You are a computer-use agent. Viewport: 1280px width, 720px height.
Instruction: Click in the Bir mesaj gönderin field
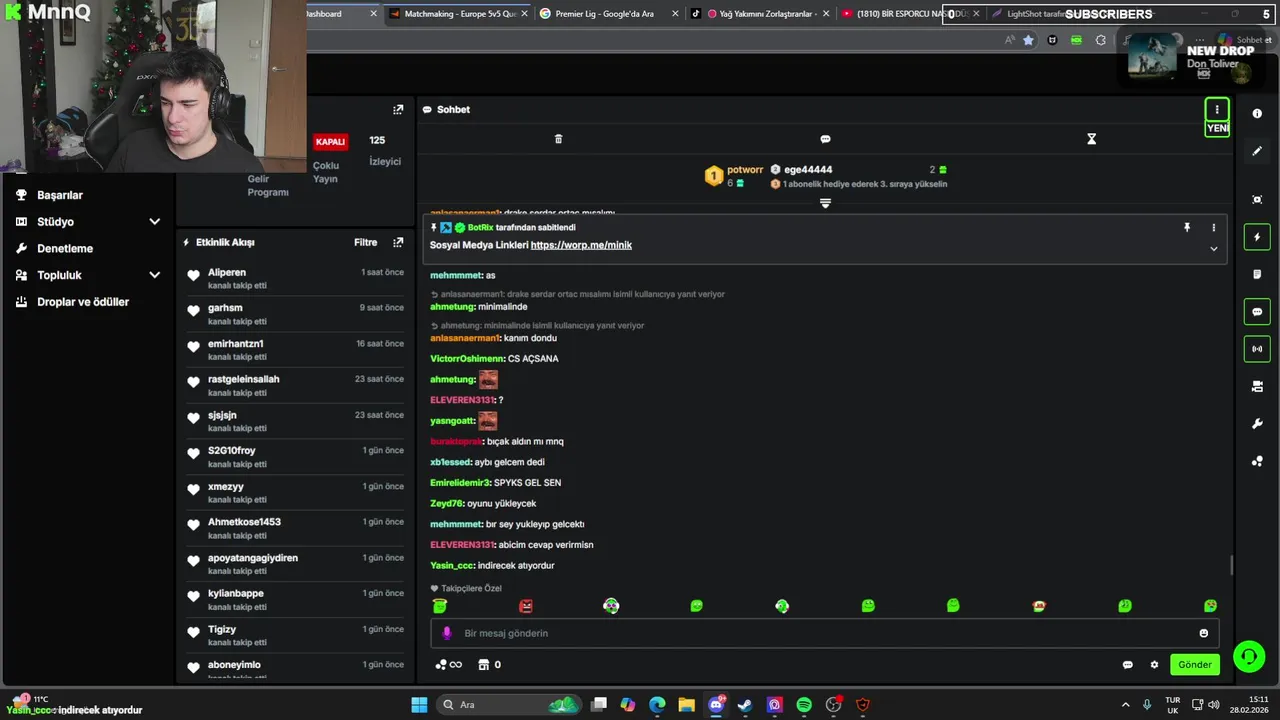(825, 633)
